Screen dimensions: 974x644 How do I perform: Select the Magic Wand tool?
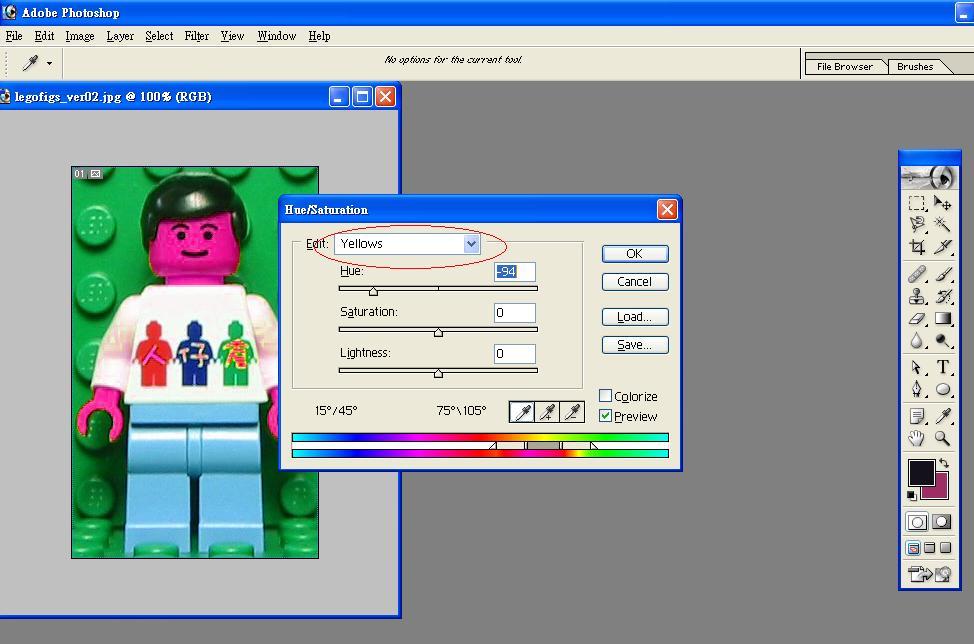pyautogui.click(x=942, y=224)
